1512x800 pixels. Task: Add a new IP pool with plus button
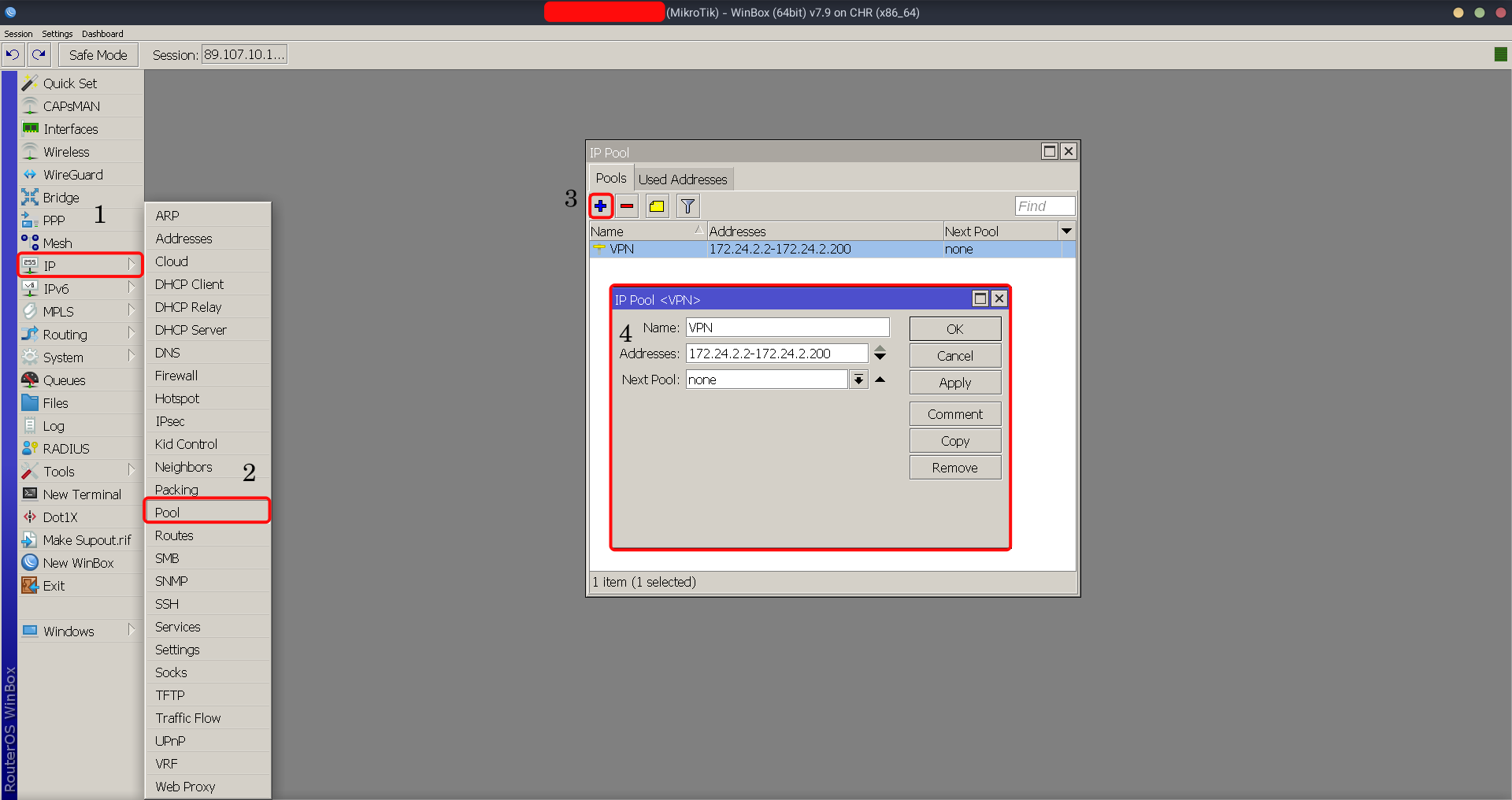601,206
